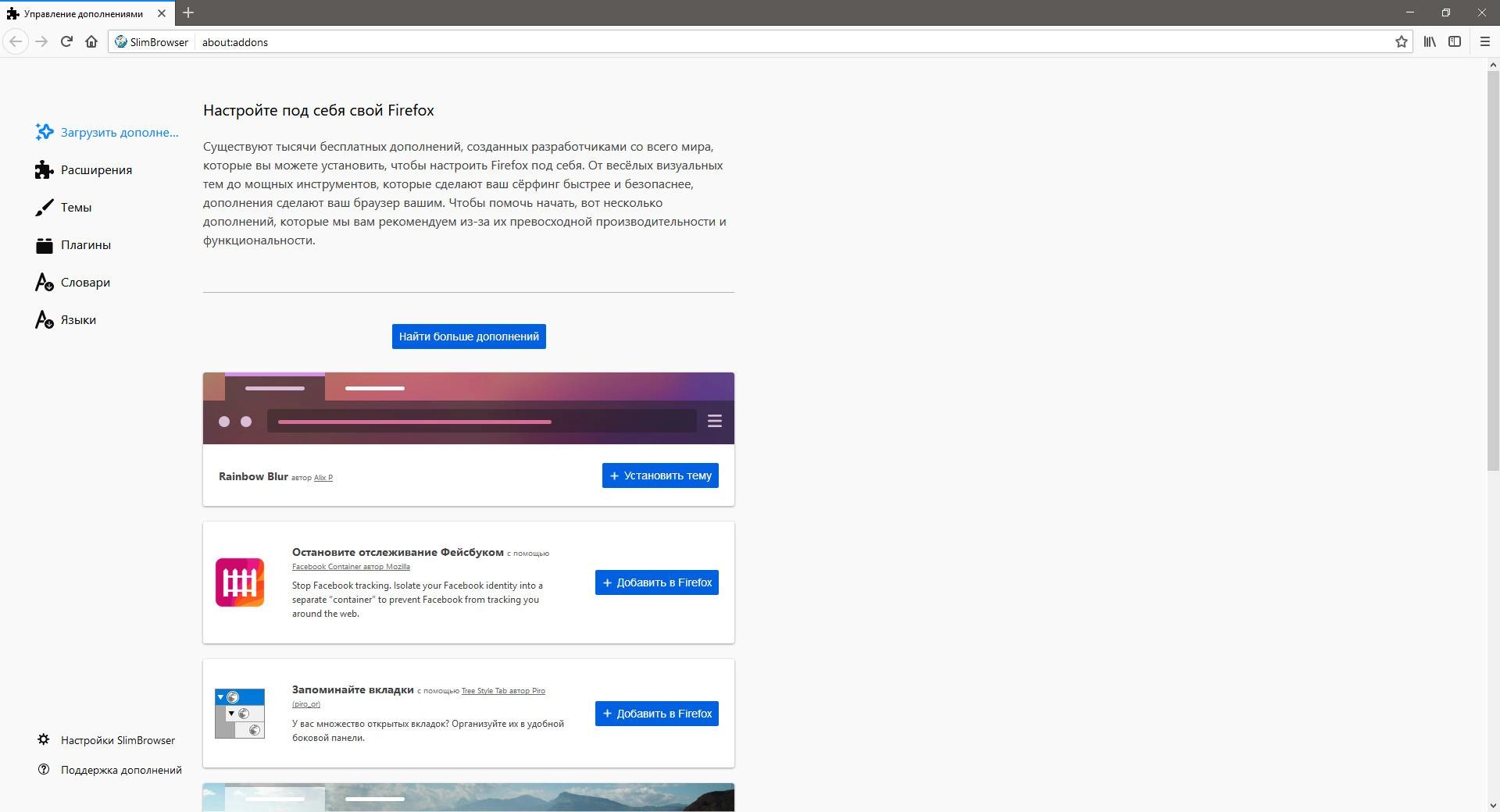Image resolution: width=1500 pixels, height=812 pixels.
Task: Click the scrollbar up arrow
Action: coord(1493,64)
